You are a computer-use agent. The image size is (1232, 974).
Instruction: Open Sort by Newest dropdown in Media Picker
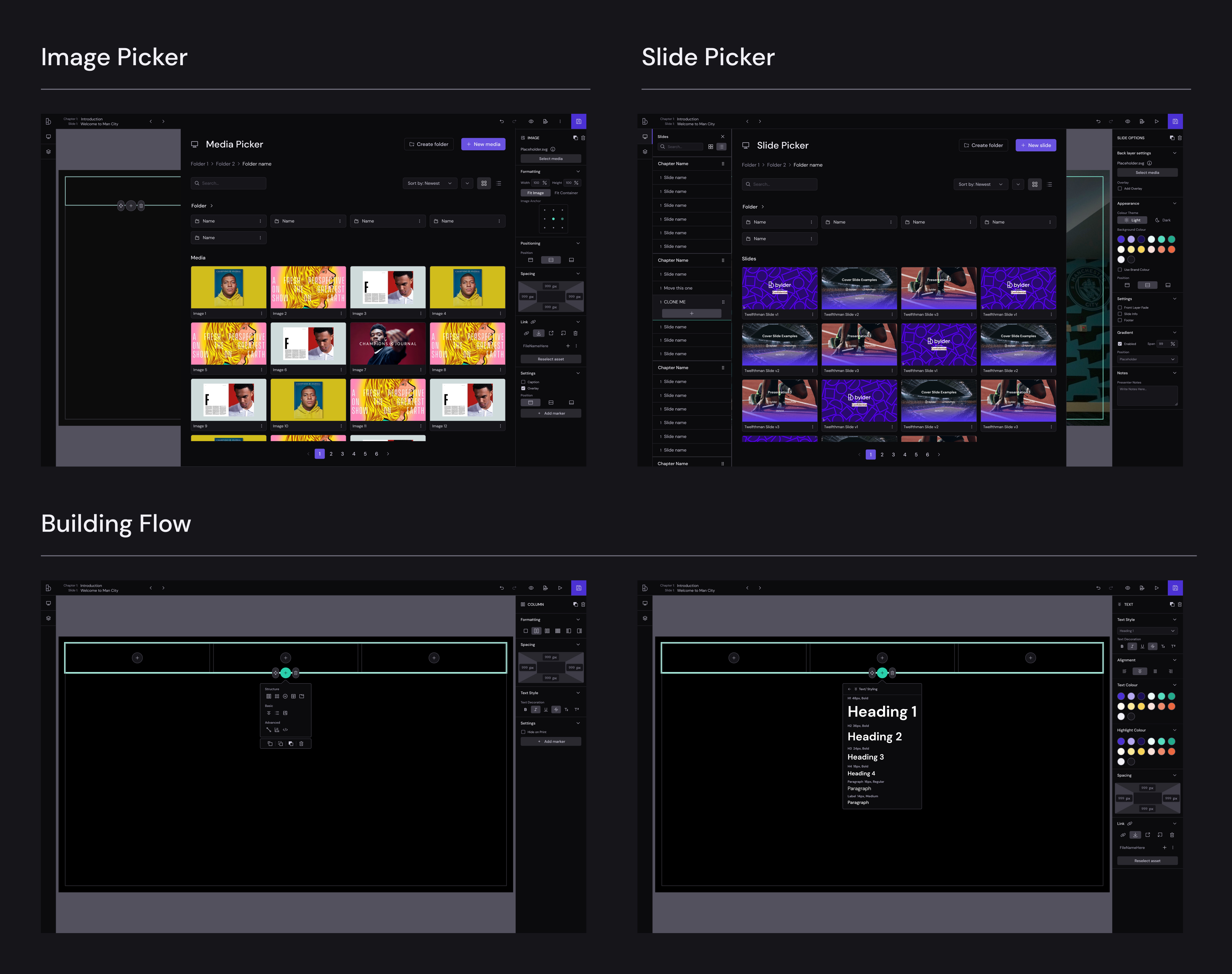click(429, 183)
